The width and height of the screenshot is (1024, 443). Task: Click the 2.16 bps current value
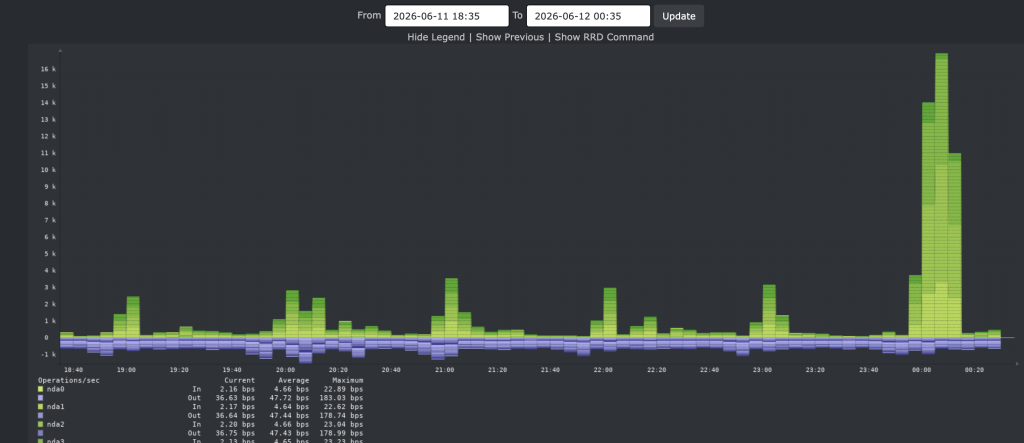point(240,389)
